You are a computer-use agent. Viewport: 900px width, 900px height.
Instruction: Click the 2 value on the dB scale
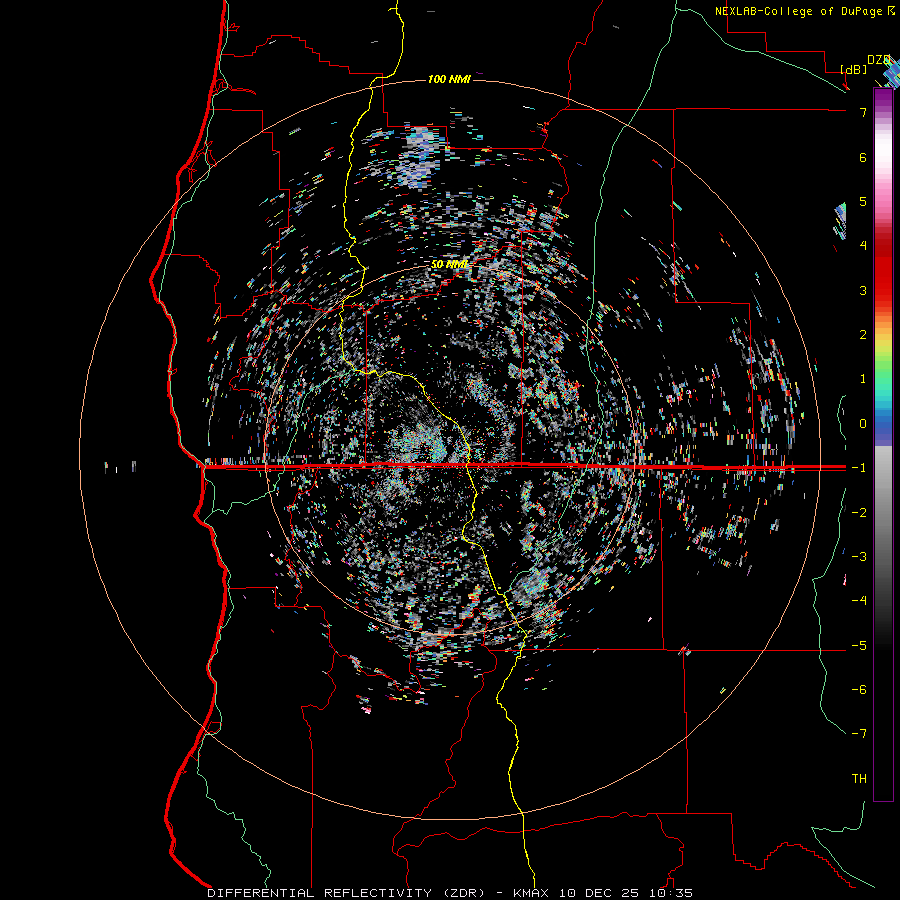coord(863,335)
